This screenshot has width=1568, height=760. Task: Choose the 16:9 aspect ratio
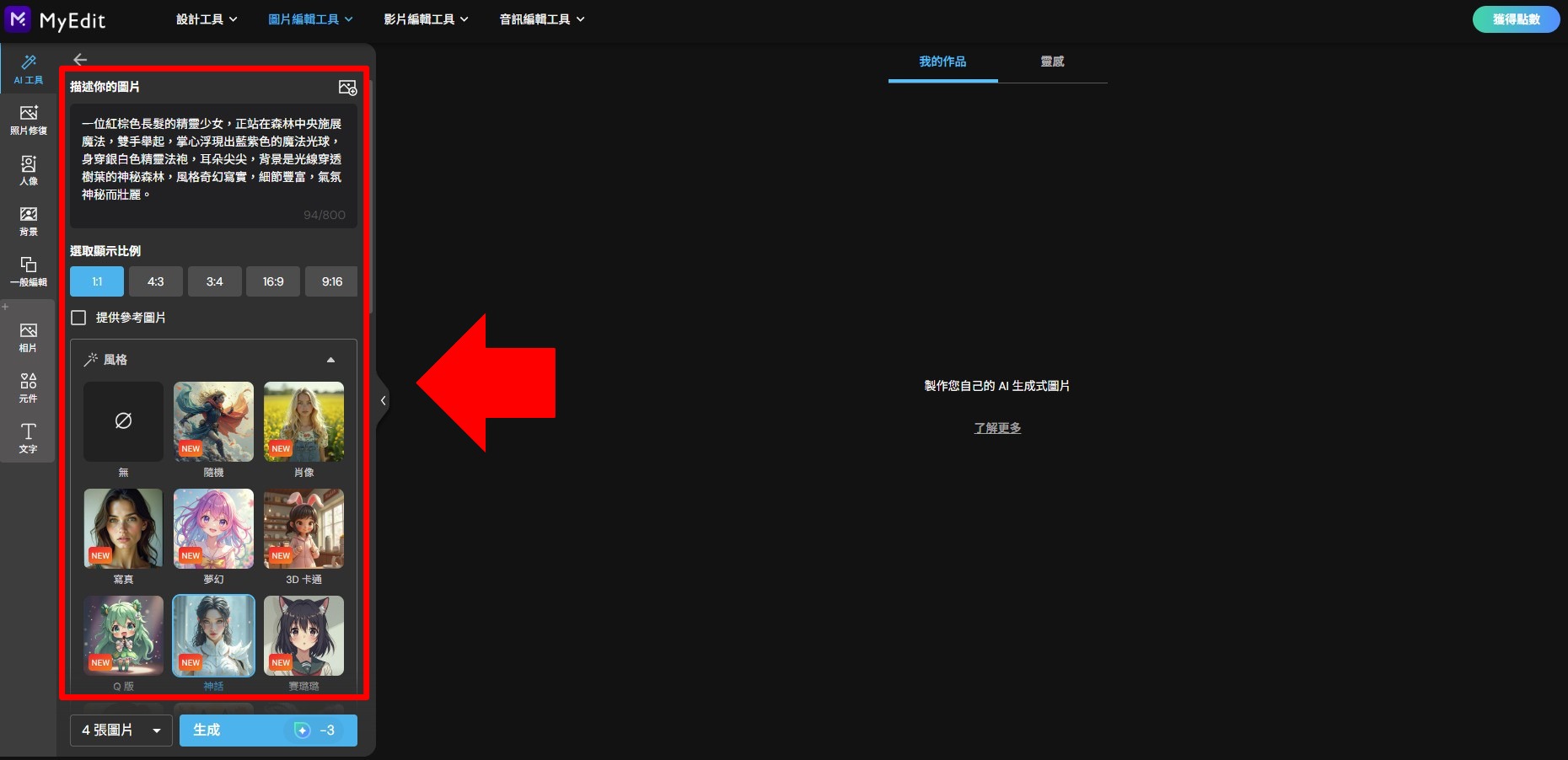[x=273, y=281]
